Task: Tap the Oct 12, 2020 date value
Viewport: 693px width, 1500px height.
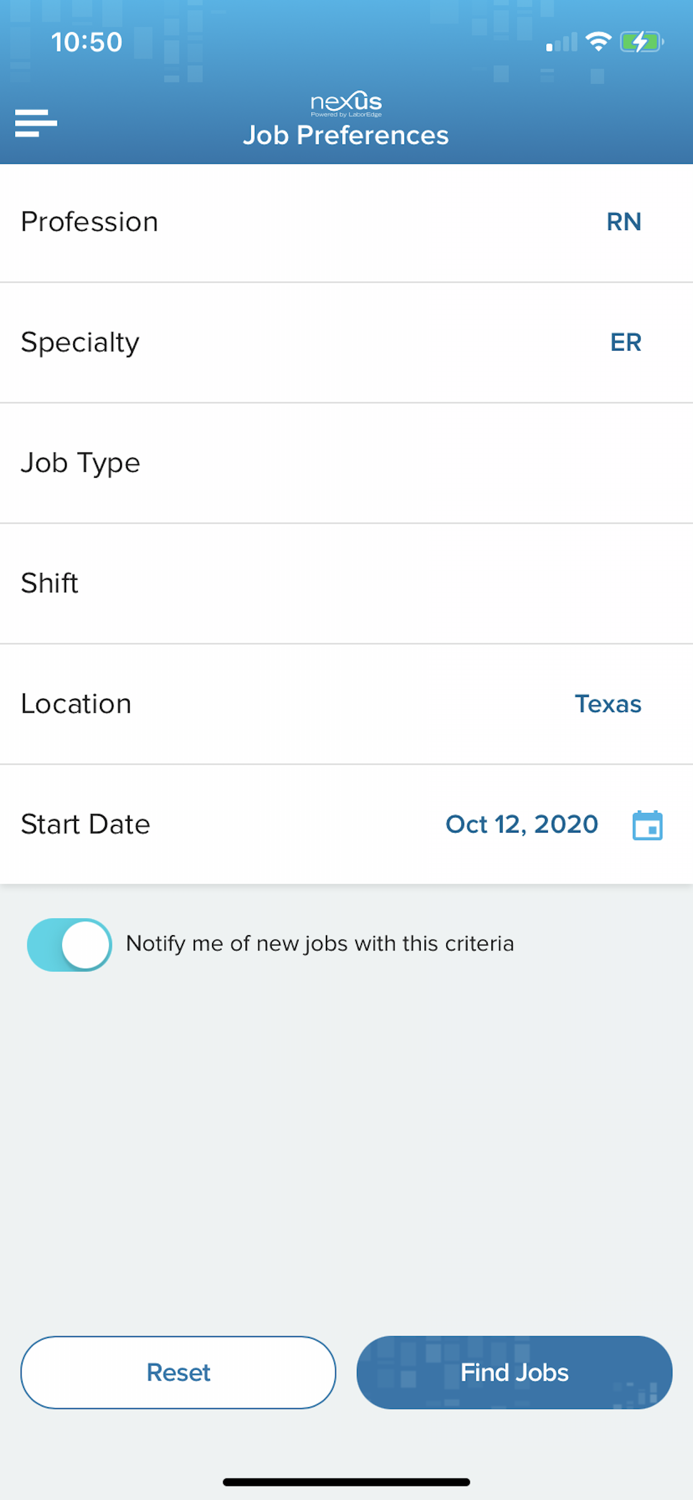Action: point(521,825)
